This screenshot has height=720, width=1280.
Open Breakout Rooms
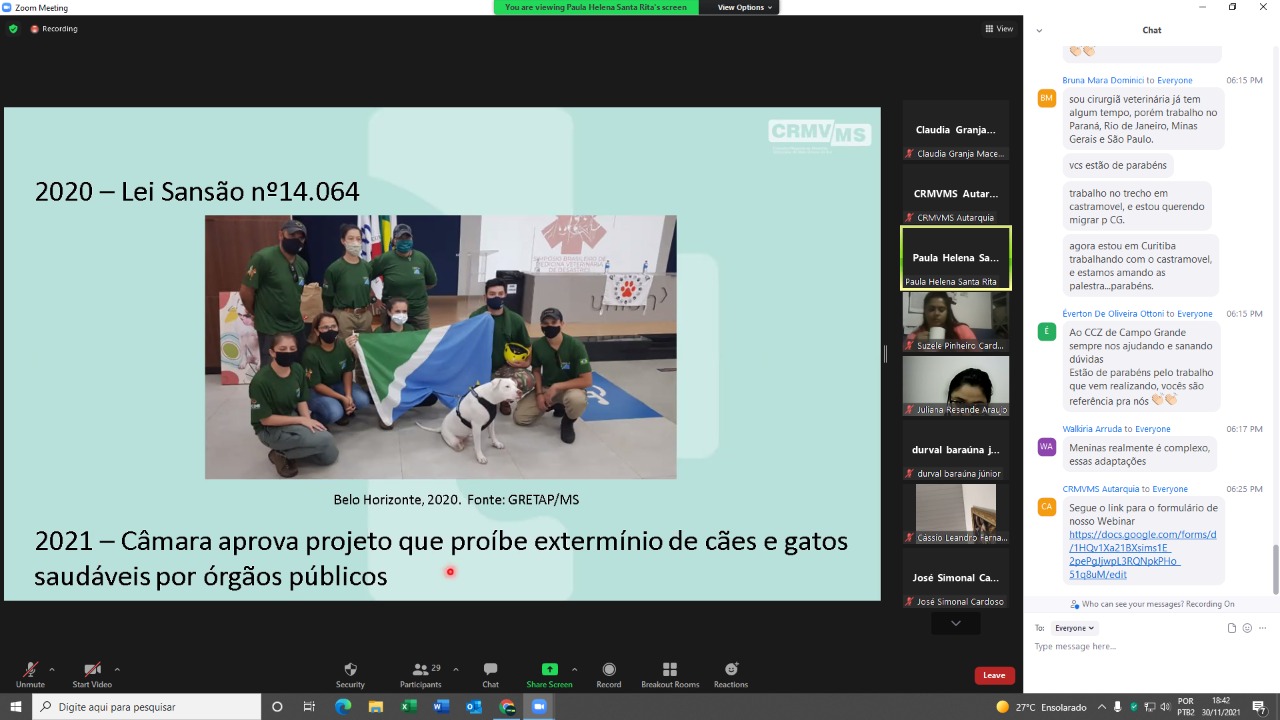tap(670, 673)
